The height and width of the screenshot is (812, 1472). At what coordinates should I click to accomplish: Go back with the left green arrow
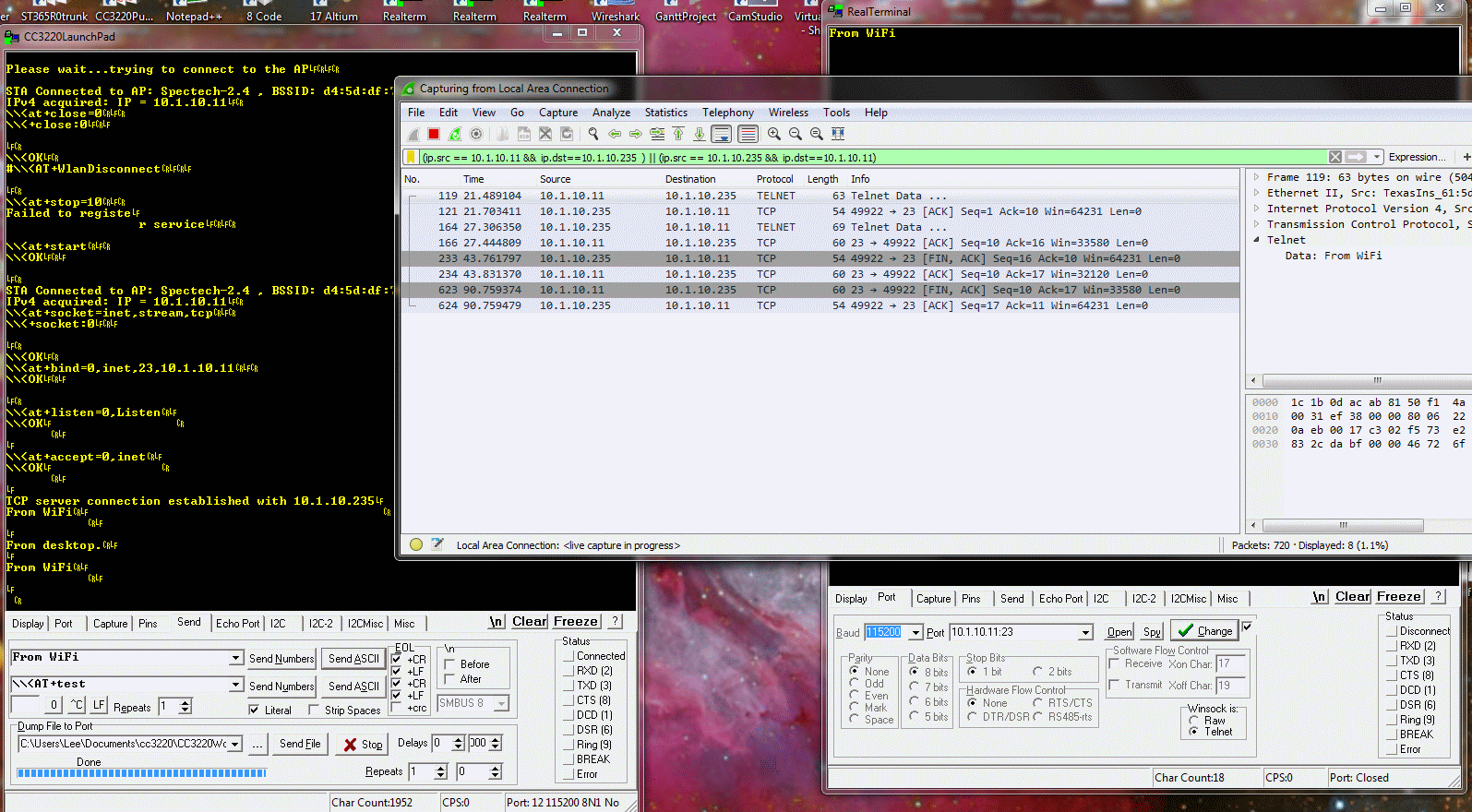[615, 134]
